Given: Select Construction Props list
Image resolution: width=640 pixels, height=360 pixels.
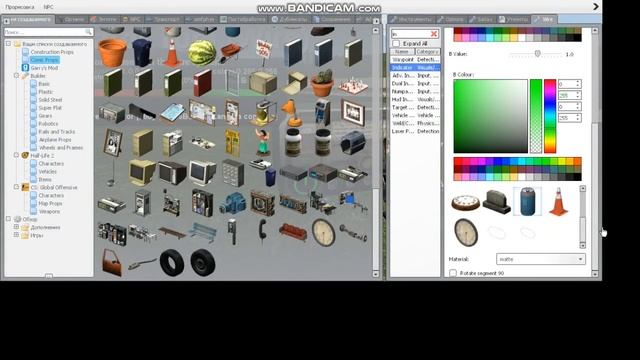Looking at the screenshot, I should [52, 52].
